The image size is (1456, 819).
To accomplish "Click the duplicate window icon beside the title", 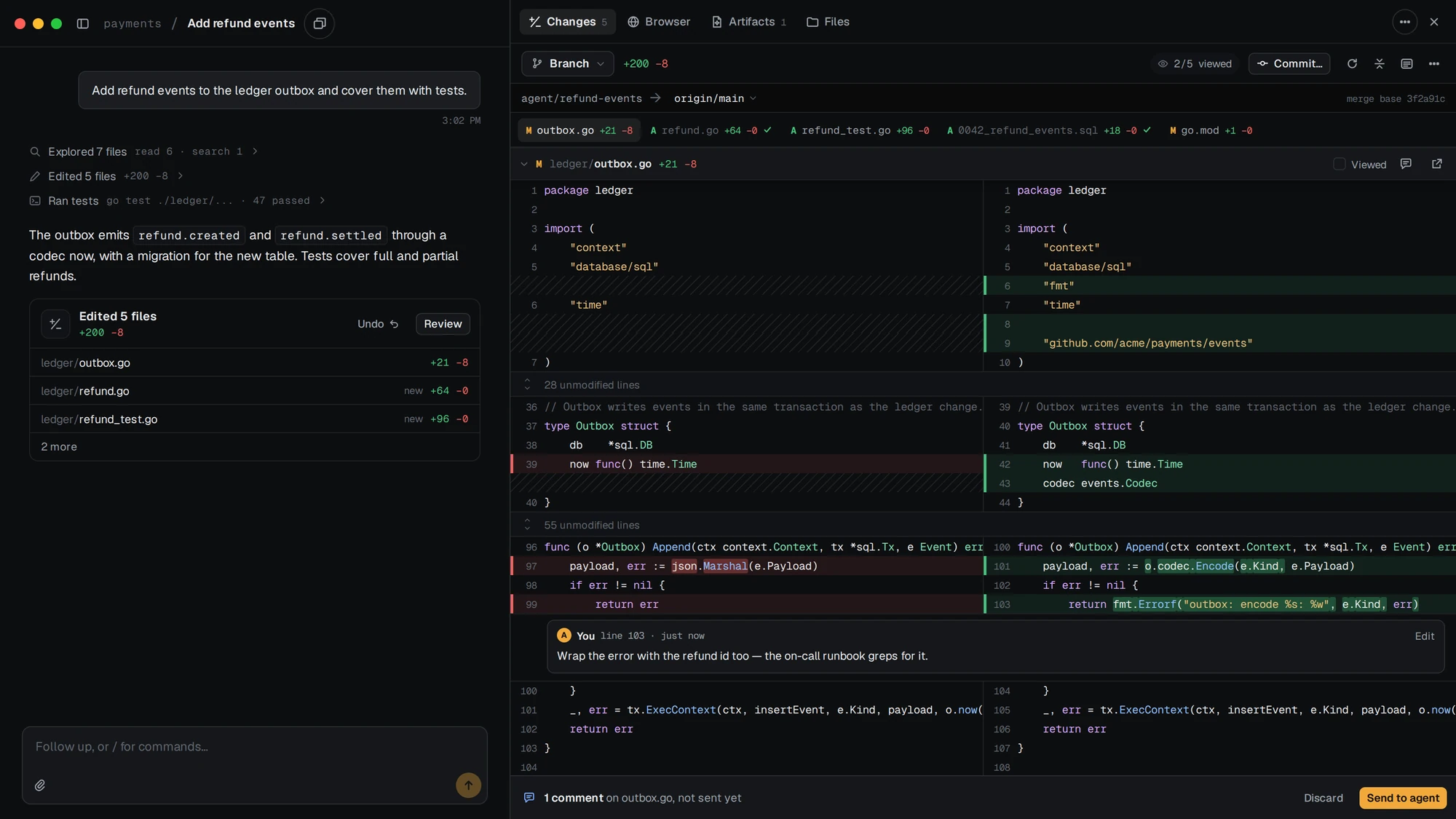I will pyautogui.click(x=319, y=23).
